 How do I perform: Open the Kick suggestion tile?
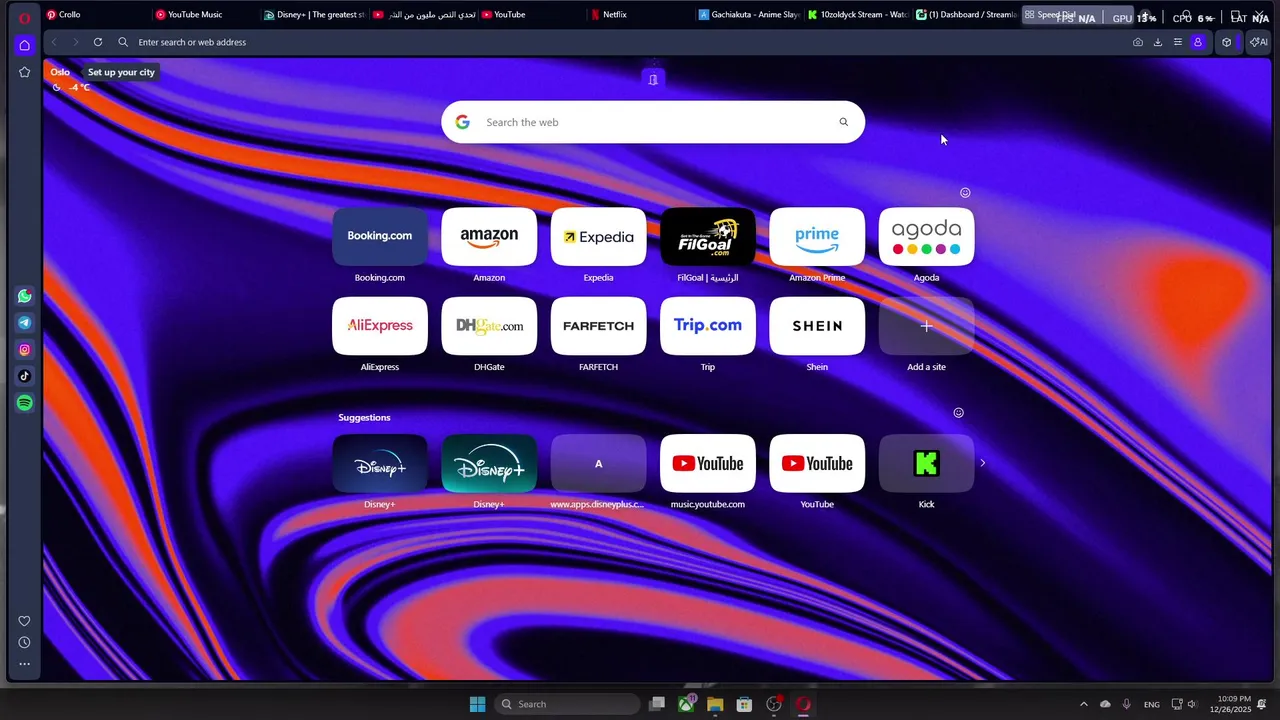coord(926,463)
